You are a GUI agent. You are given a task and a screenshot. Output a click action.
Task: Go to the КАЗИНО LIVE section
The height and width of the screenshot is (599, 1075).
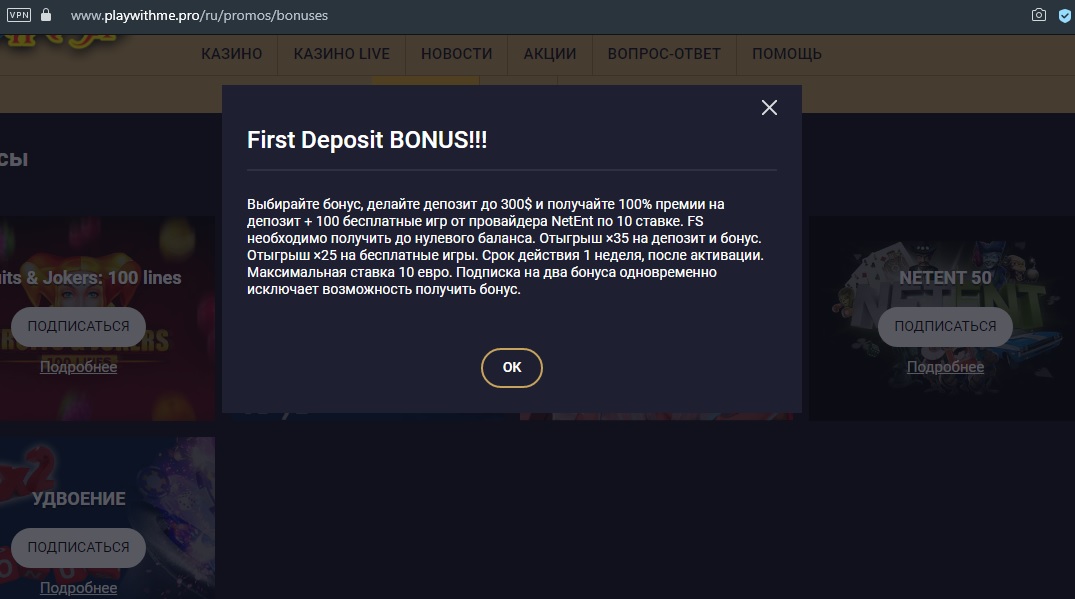coord(341,54)
